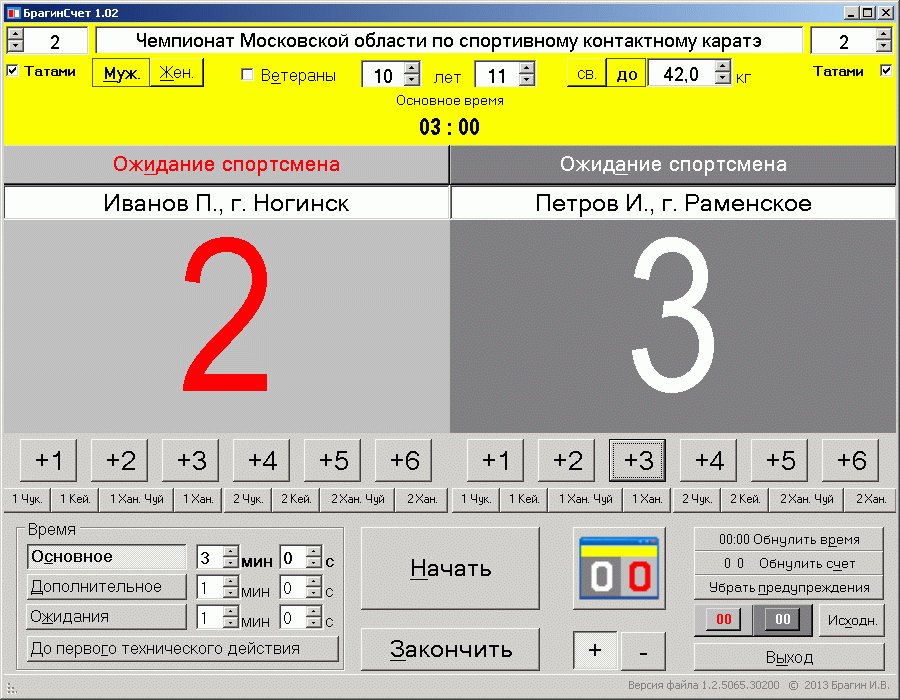Click the Петров И., г. Раменское name field
Viewport: 900px width, 700px height.
pos(673,203)
